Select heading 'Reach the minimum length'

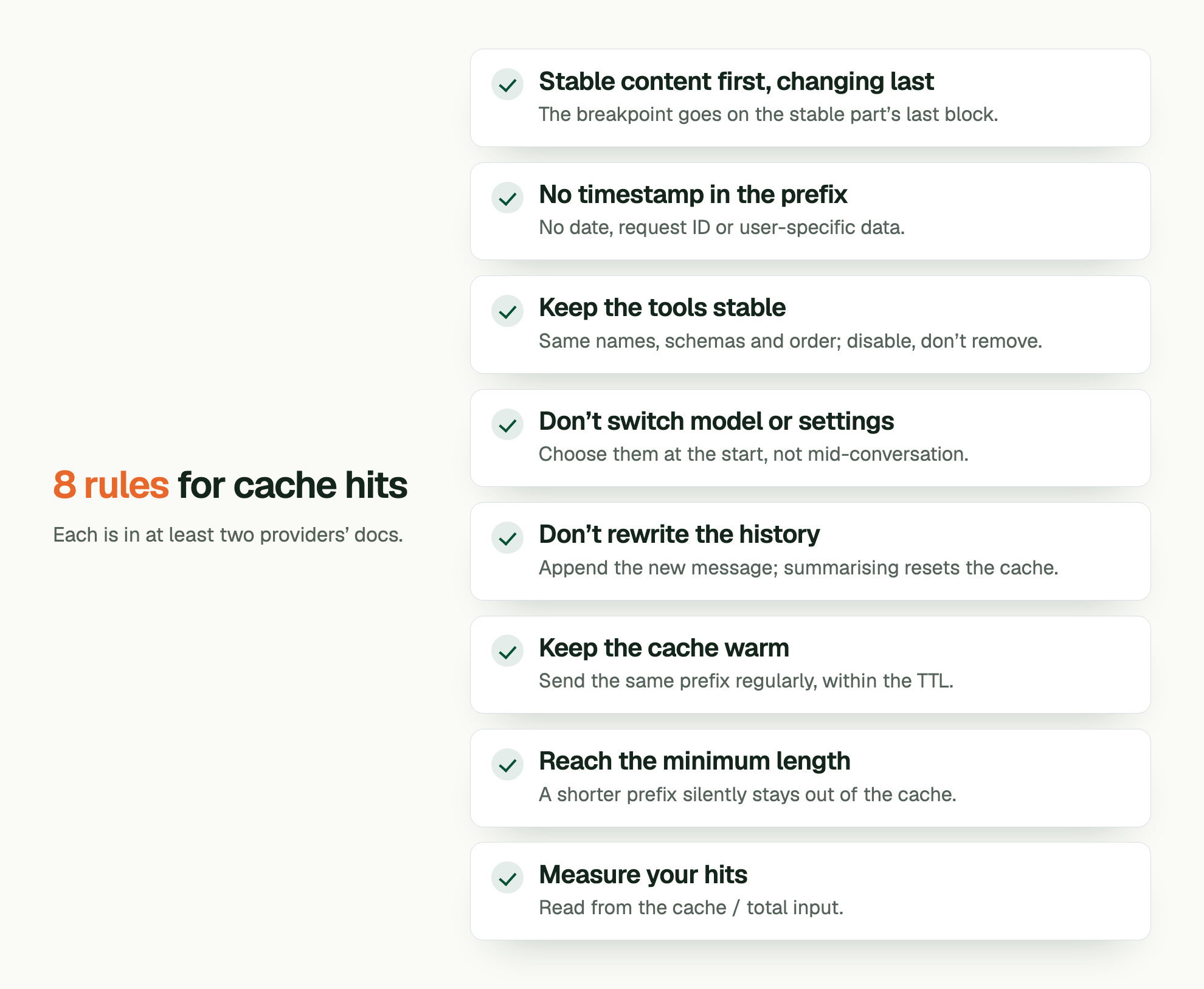(x=694, y=761)
